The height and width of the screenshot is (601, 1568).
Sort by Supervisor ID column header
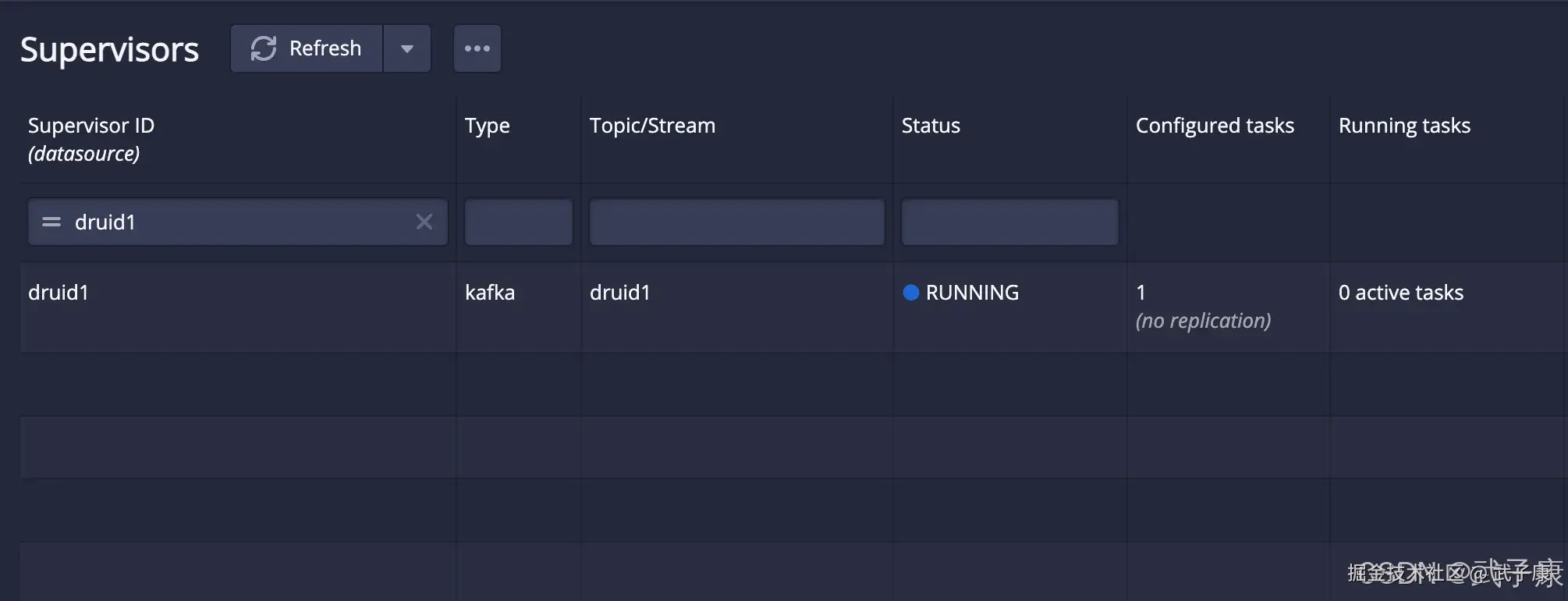91,126
